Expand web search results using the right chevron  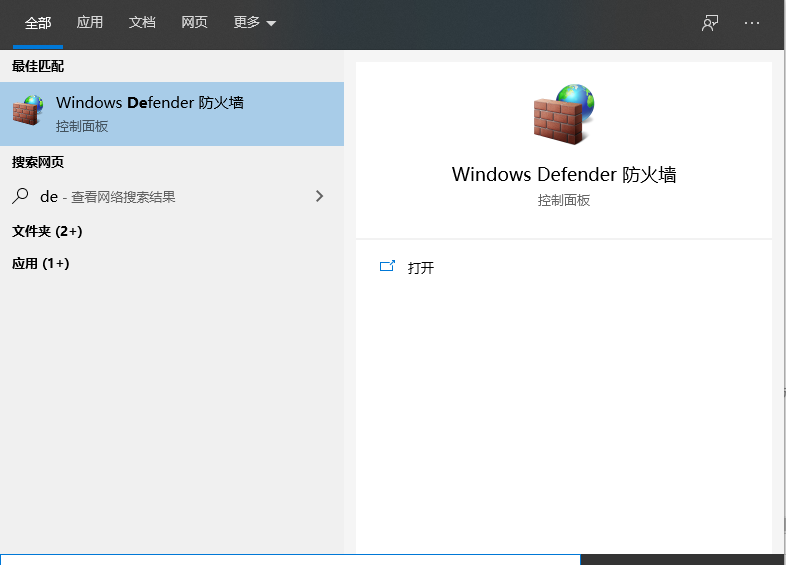(x=319, y=197)
